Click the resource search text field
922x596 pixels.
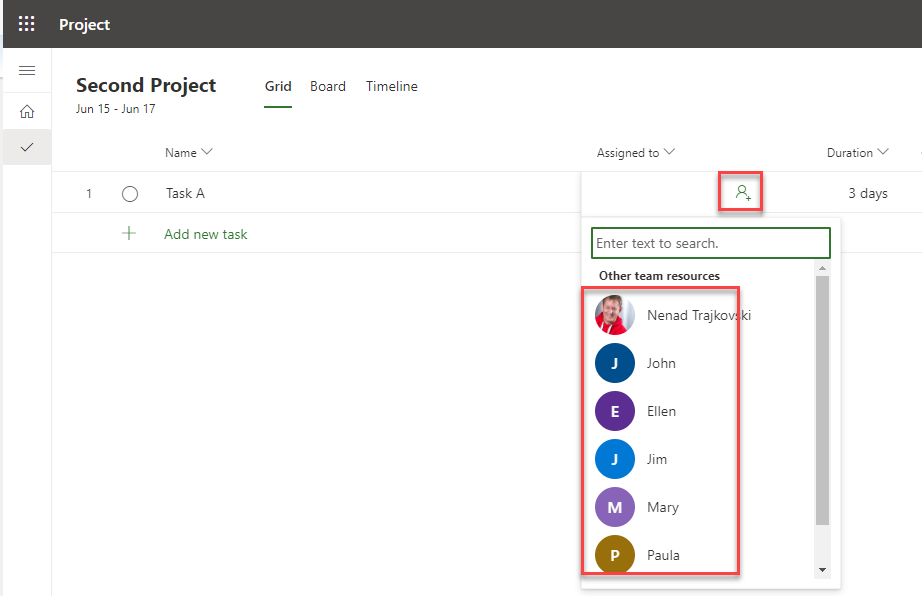click(711, 243)
